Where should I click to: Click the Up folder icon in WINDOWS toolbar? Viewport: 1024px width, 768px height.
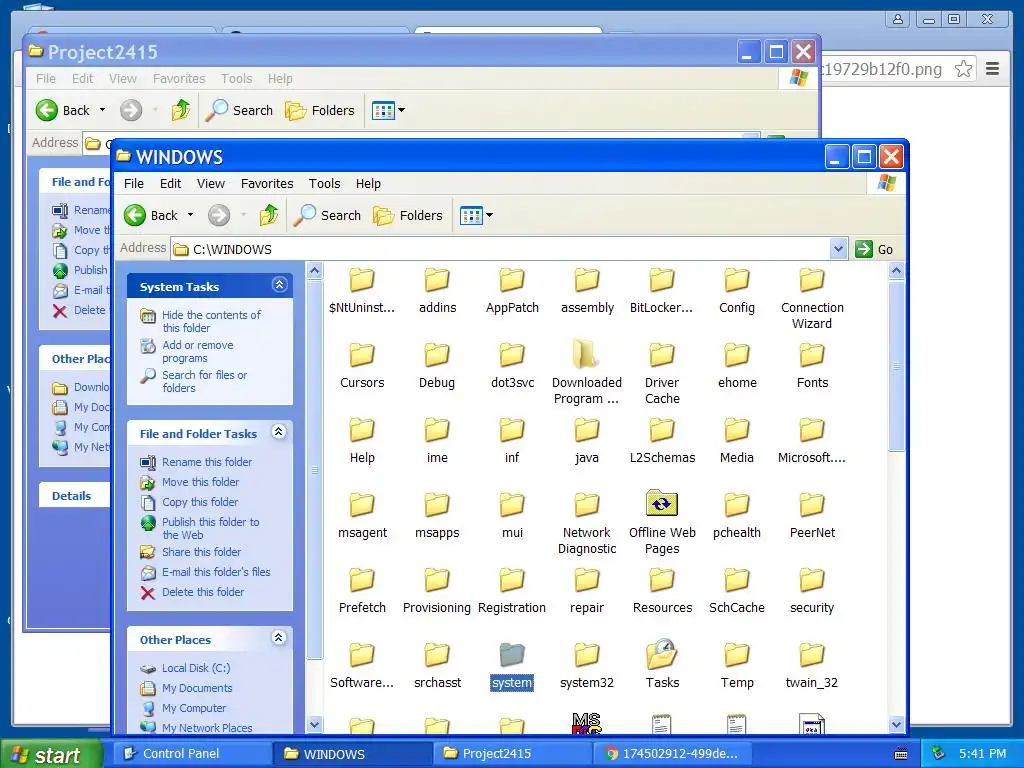[x=269, y=215]
